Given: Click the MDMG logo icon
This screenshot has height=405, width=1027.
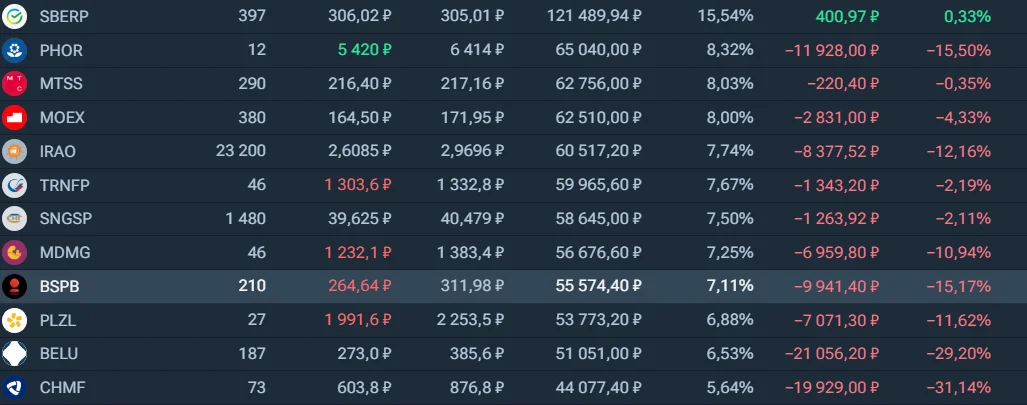Looking at the screenshot, I should (14, 253).
